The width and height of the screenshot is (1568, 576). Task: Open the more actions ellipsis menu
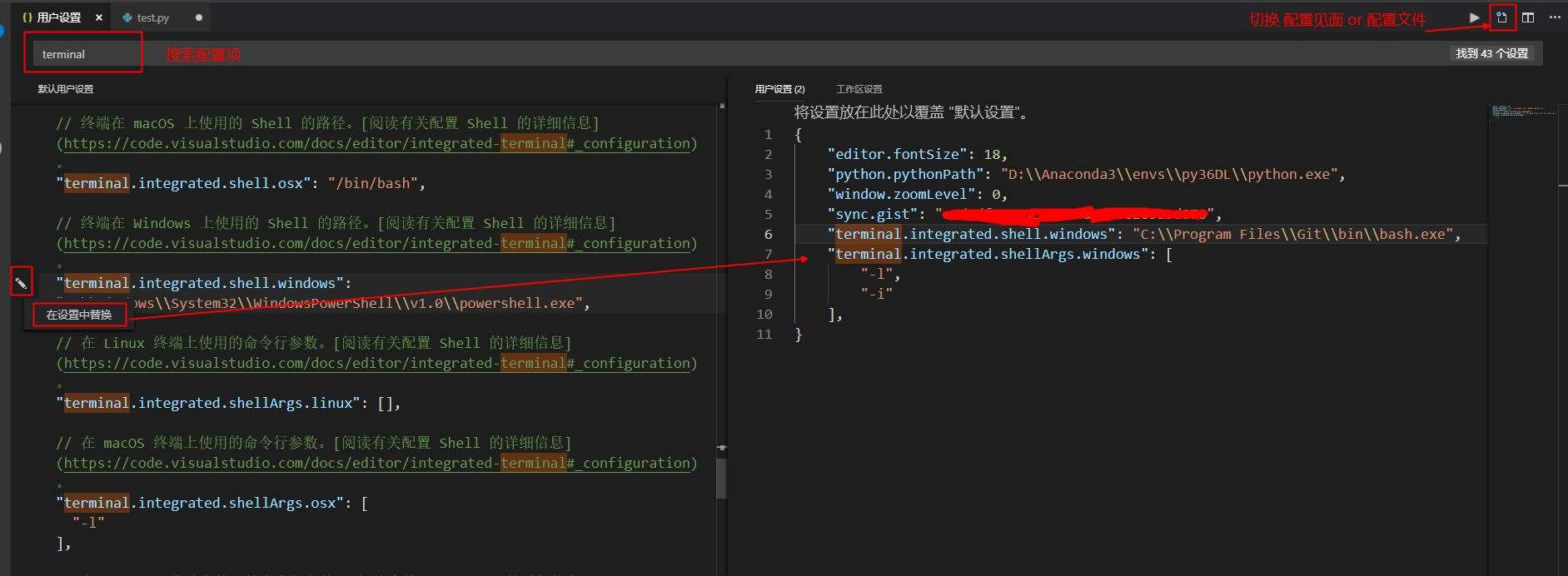point(1555,17)
